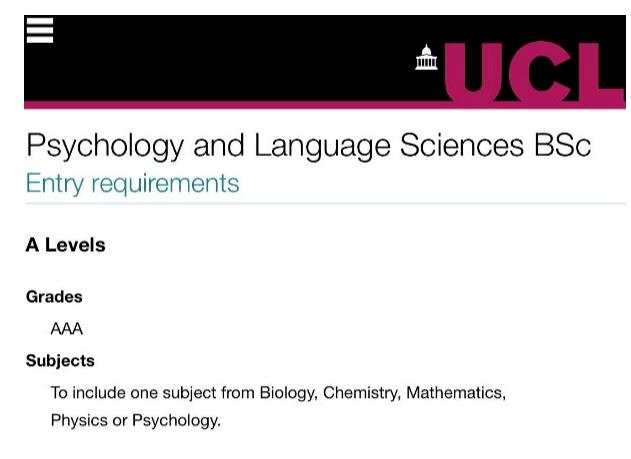The width and height of the screenshot is (631, 459).
Task: Select the A Levels heading
Action: click(x=66, y=245)
